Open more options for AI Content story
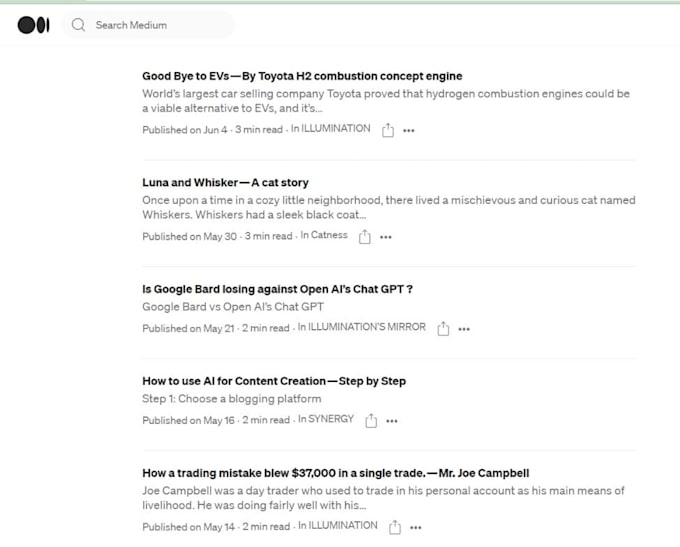 392,421
